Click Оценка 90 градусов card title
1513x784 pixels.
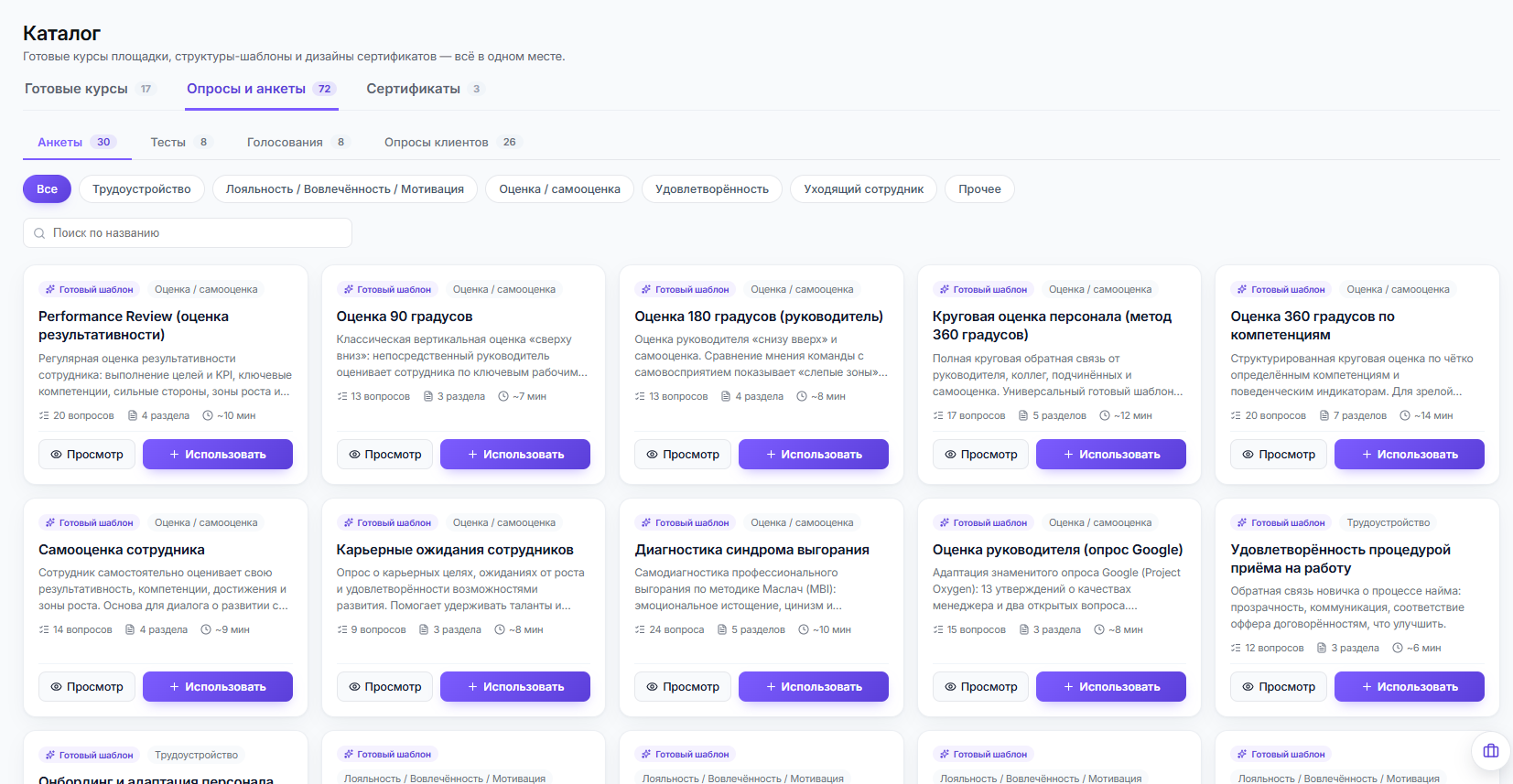pyautogui.click(x=405, y=317)
